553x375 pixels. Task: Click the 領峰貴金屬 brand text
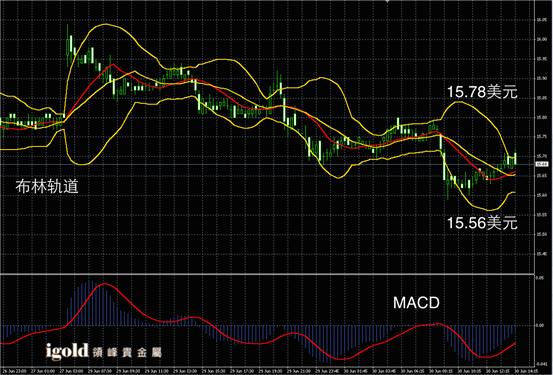point(127,352)
